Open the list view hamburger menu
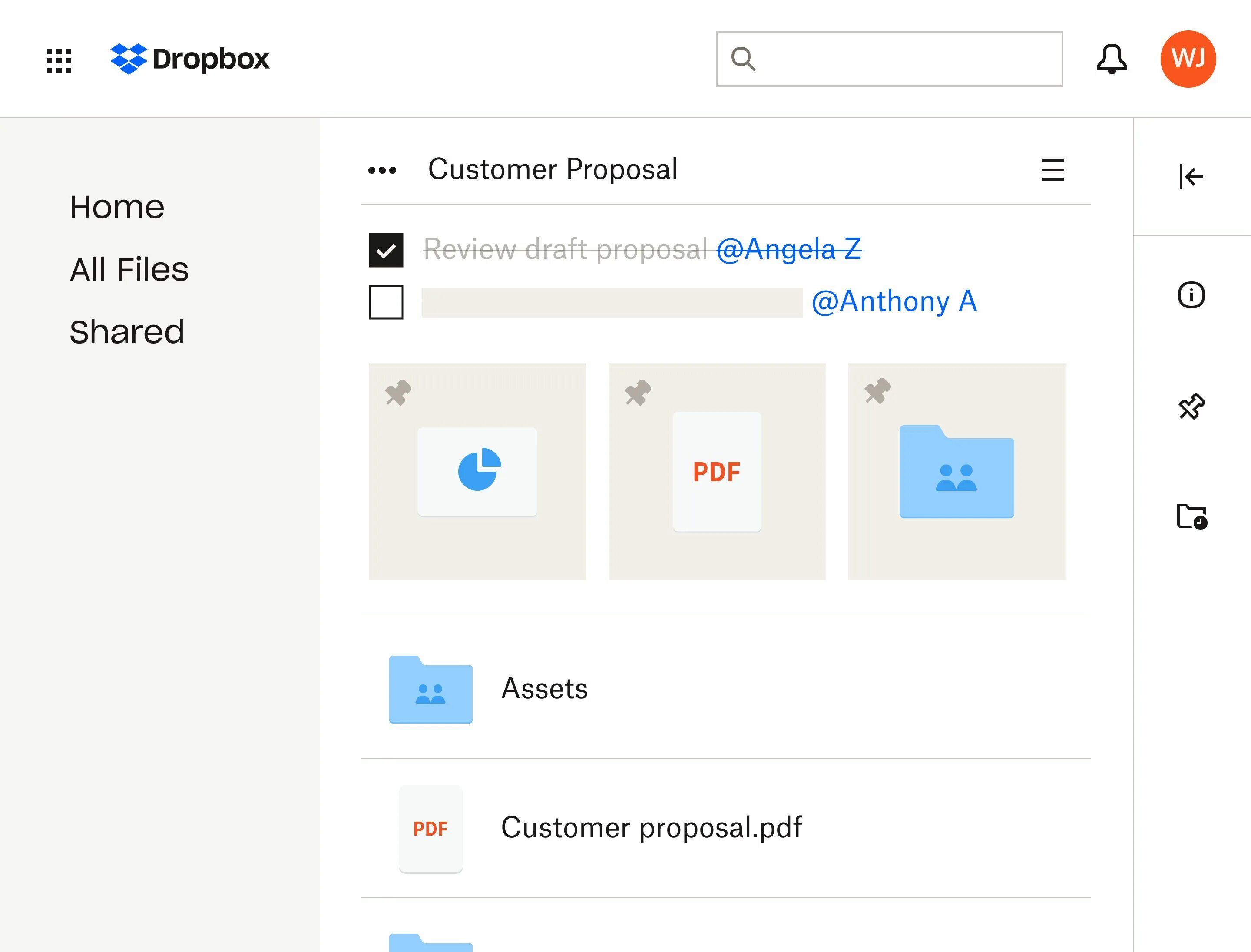This screenshot has width=1251, height=952. click(1052, 170)
